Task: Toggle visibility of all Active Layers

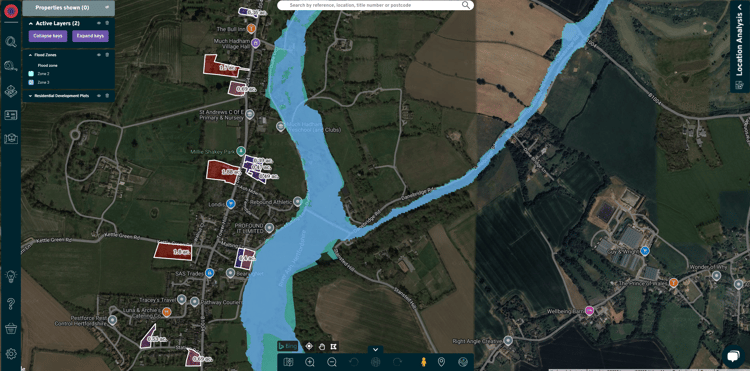Action: [99, 23]
